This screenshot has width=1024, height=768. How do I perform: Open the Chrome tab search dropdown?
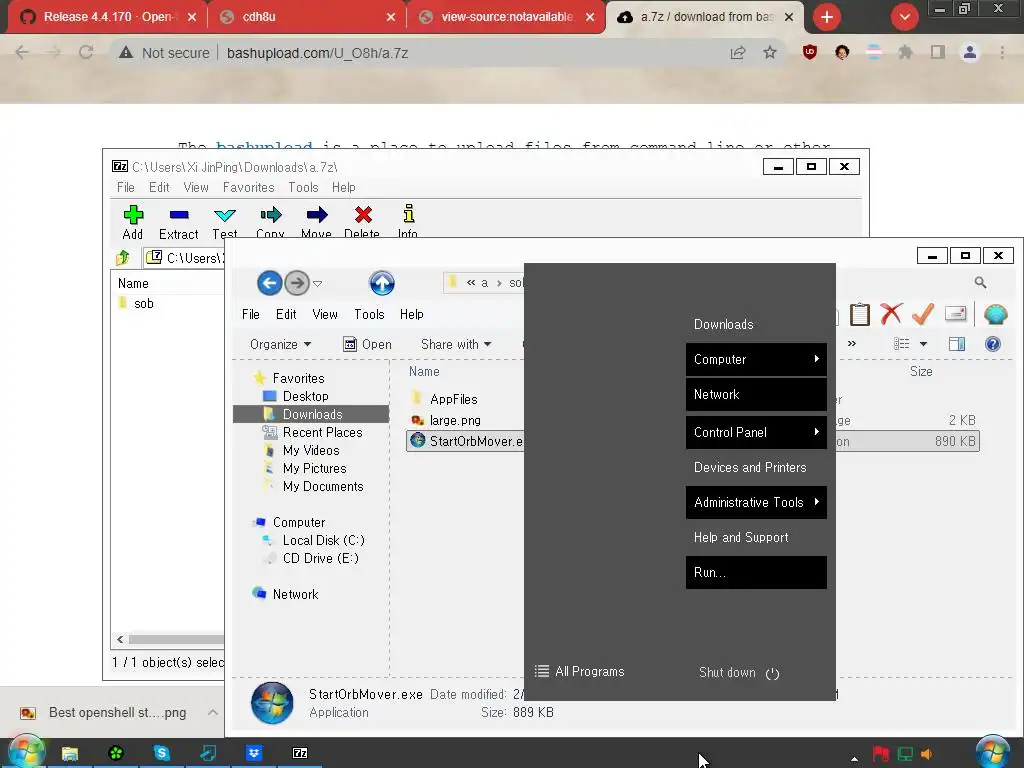(x=904, y=17)
